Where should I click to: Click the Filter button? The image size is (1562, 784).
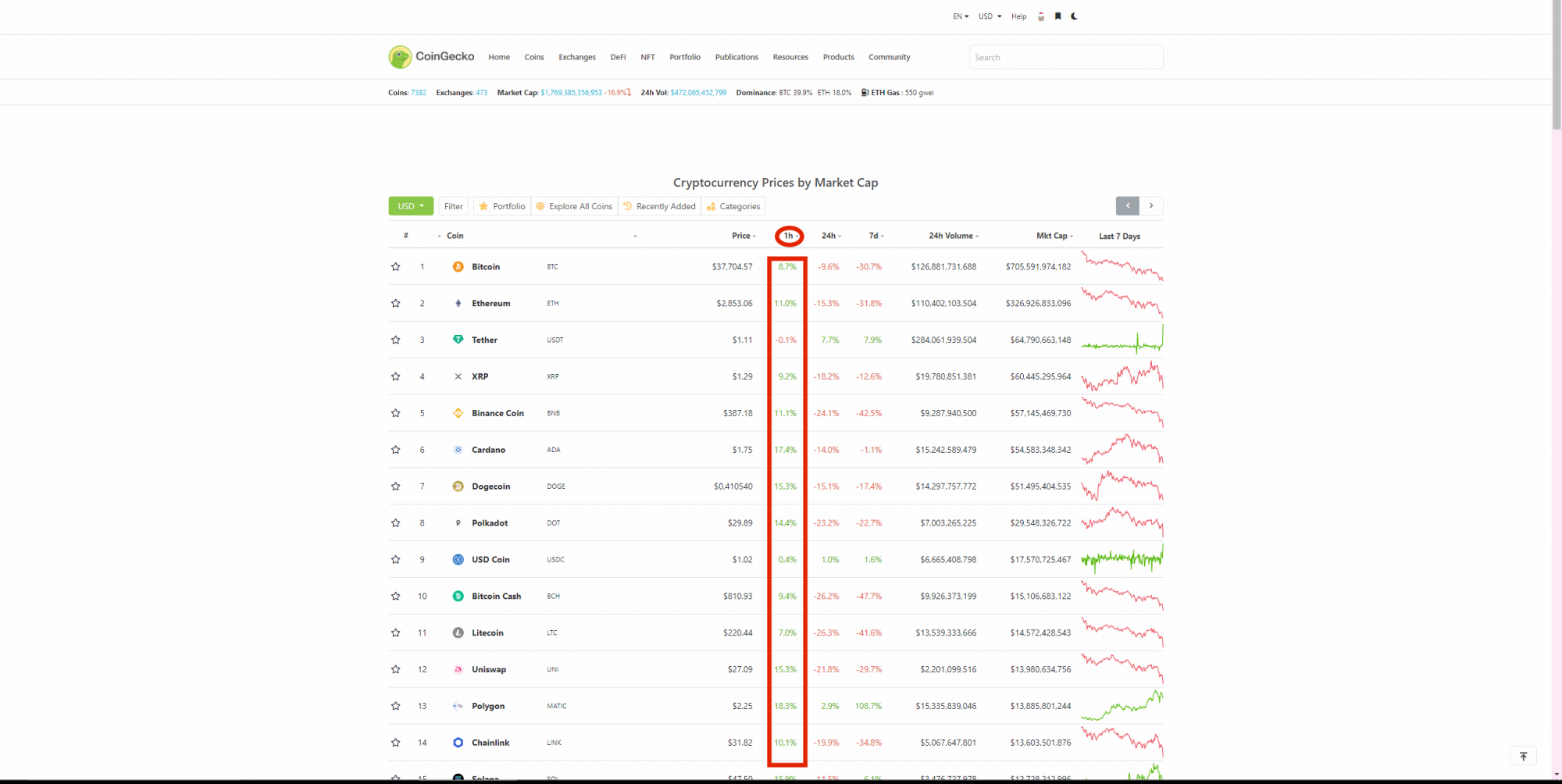(x=454, y=206)
